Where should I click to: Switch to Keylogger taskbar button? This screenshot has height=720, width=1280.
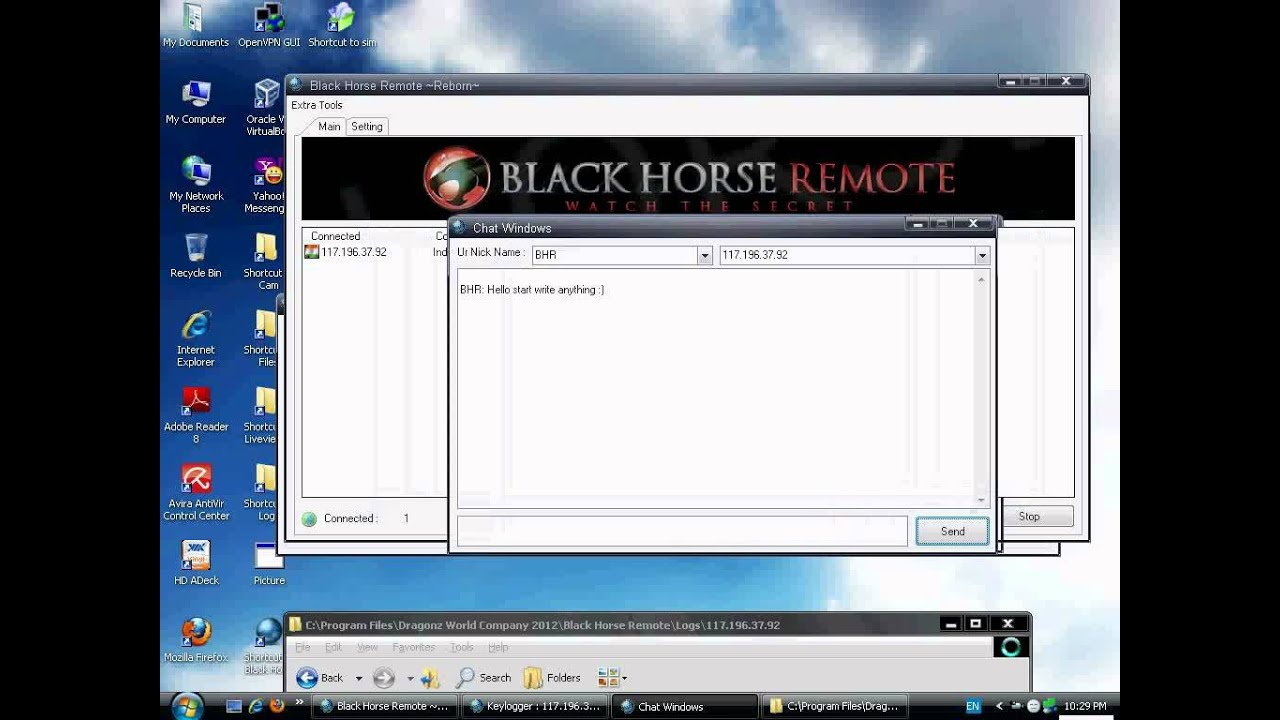click(x=535, y=706)
